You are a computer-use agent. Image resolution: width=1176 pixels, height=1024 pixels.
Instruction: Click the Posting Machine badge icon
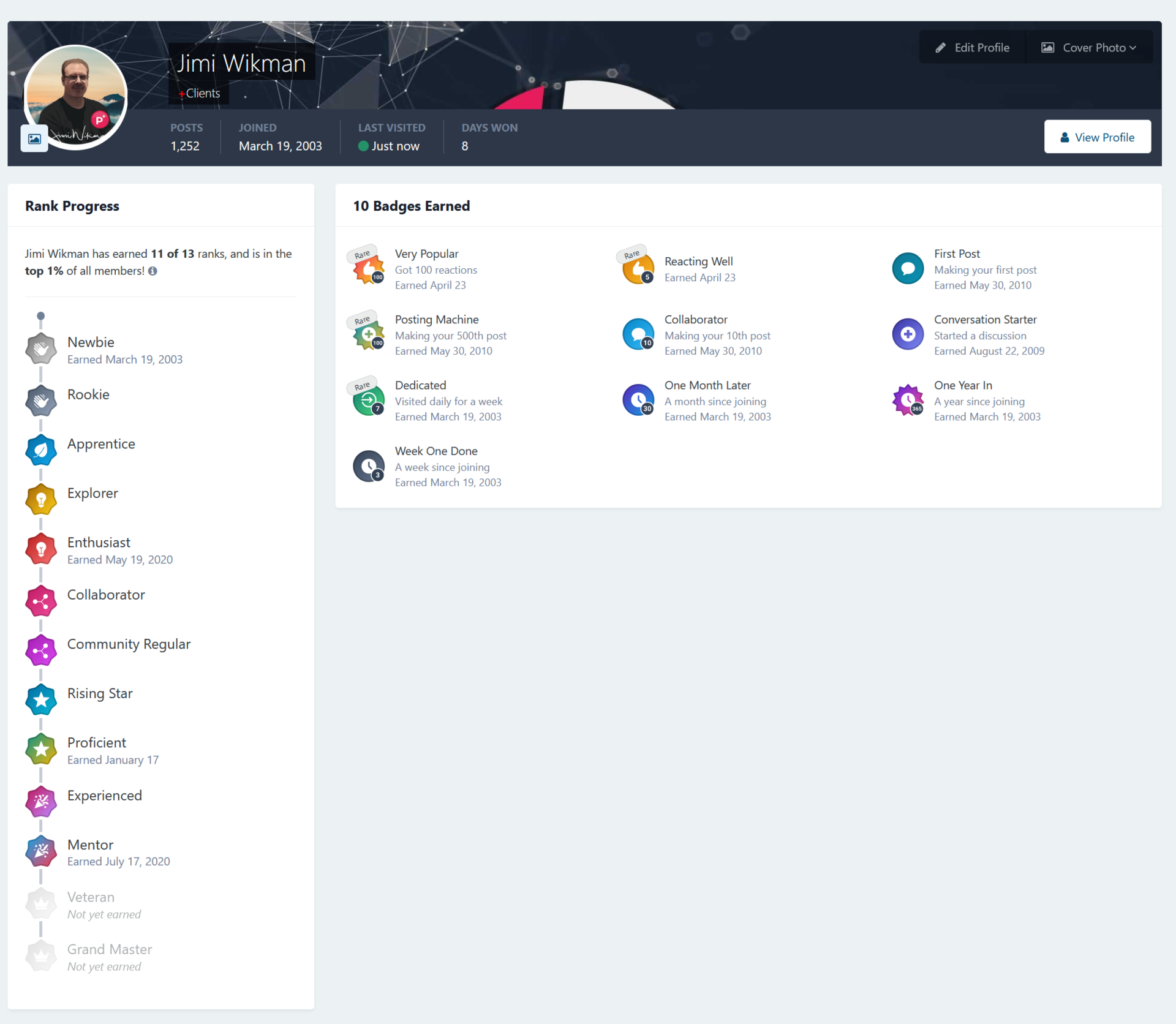[368, 334]
